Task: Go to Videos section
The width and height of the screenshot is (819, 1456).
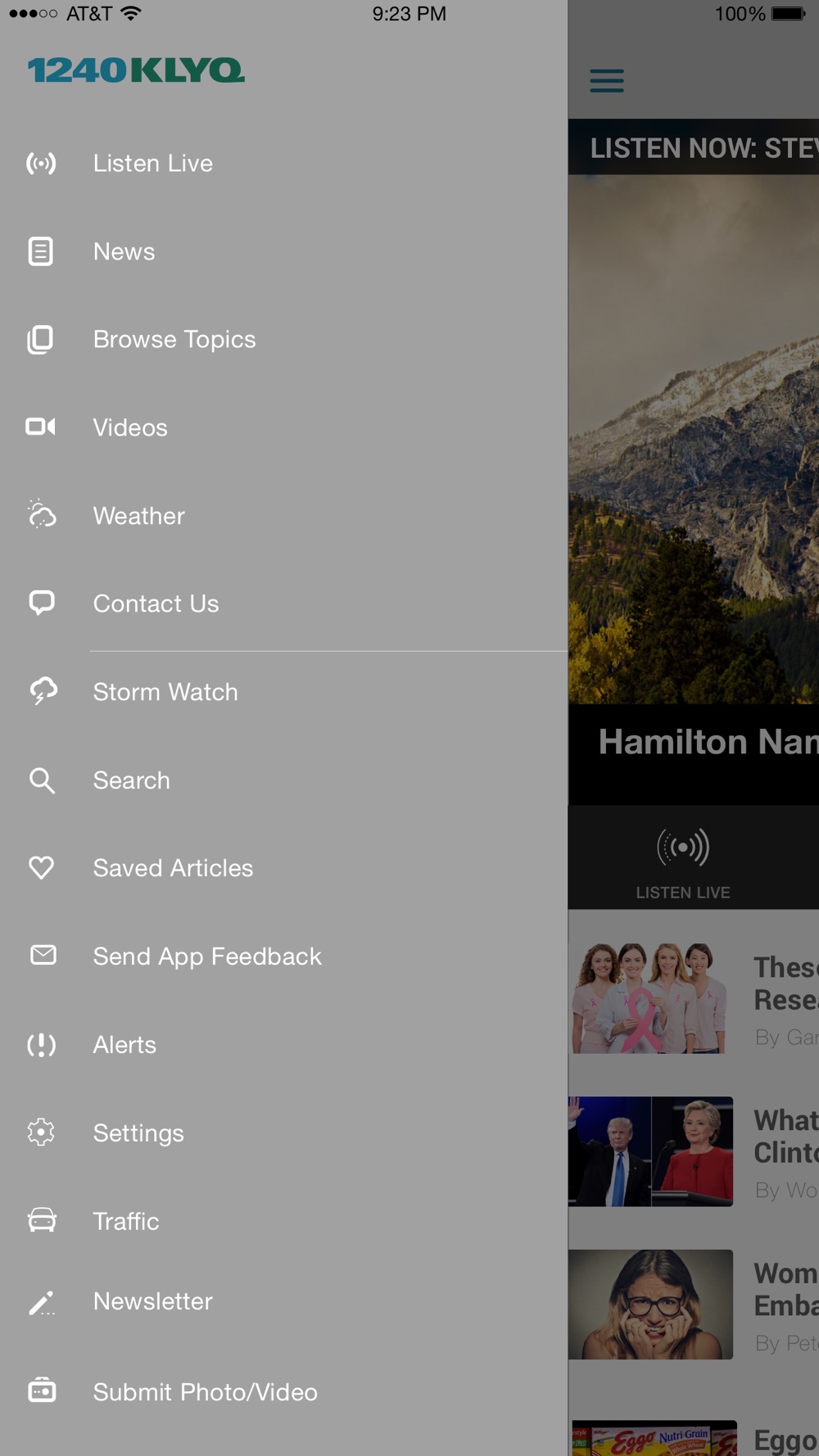Action: pos(283,427)
